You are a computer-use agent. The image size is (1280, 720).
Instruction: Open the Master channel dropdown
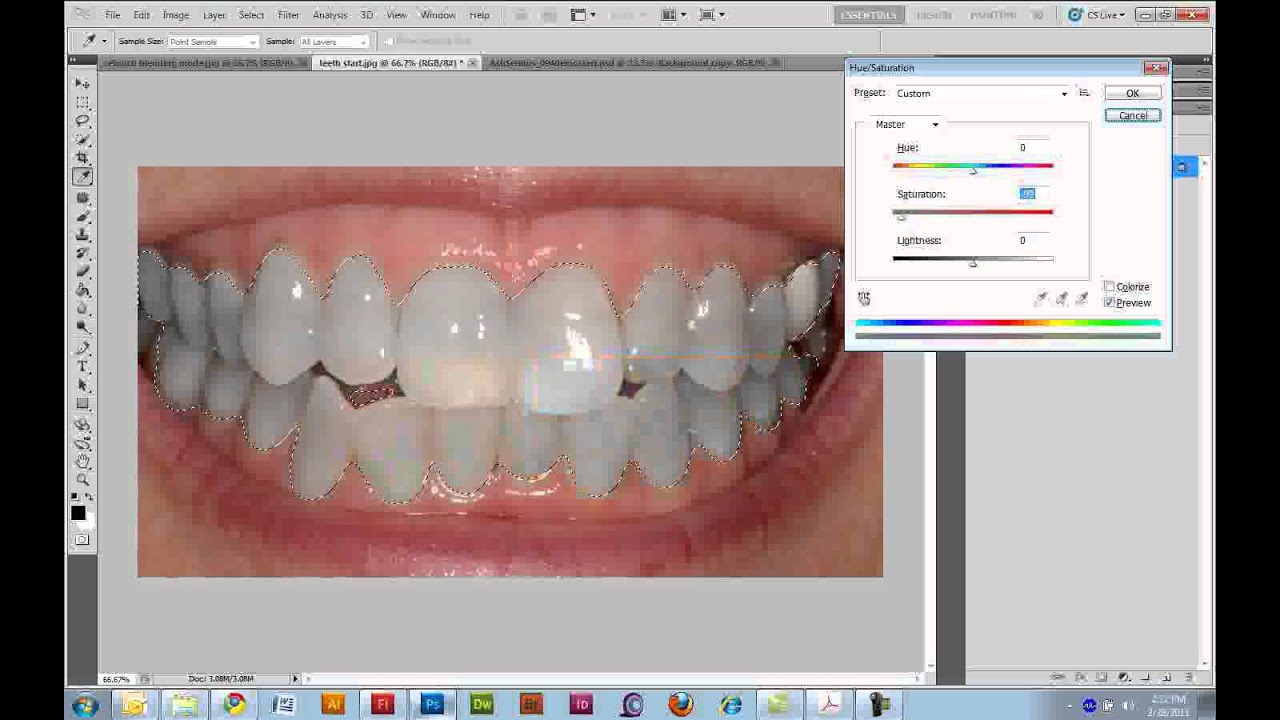click(x=906, y=125)
